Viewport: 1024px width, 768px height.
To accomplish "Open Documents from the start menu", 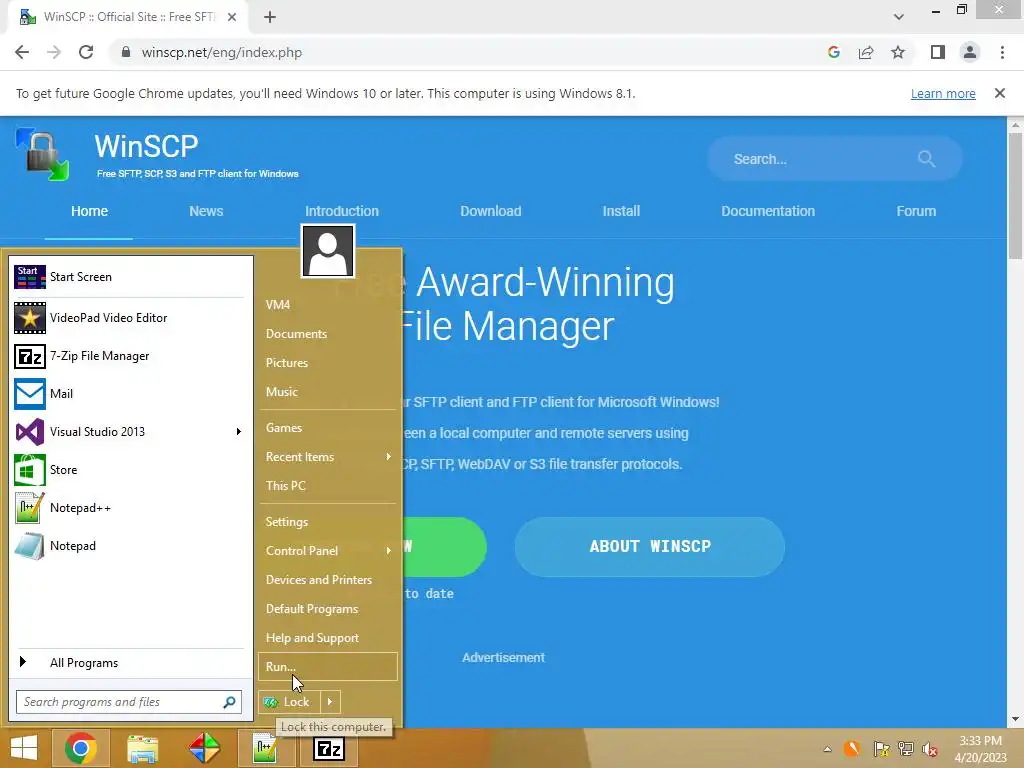I will pyautogui.click(x=296, y=334).
